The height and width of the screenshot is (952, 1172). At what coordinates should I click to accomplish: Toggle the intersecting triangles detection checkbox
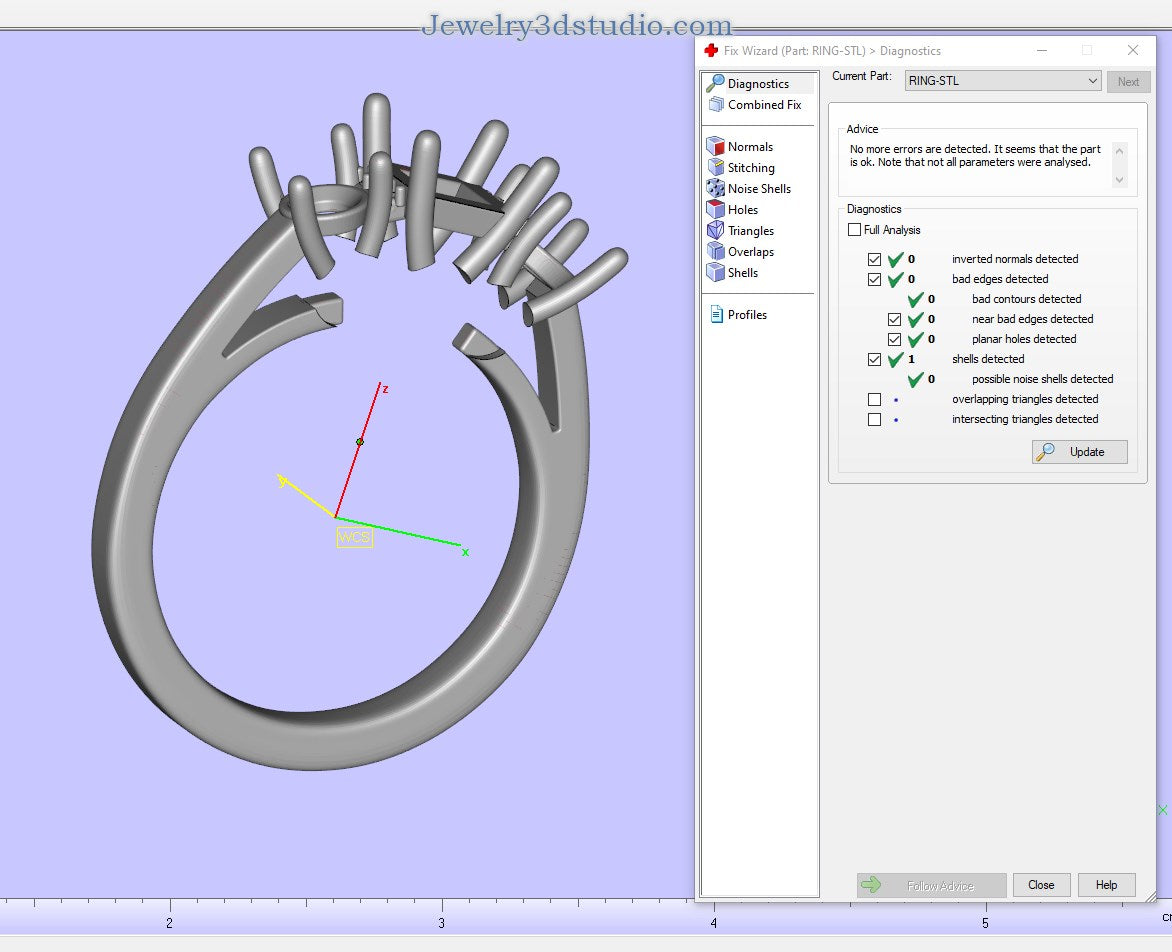click(x=874, y=419)
